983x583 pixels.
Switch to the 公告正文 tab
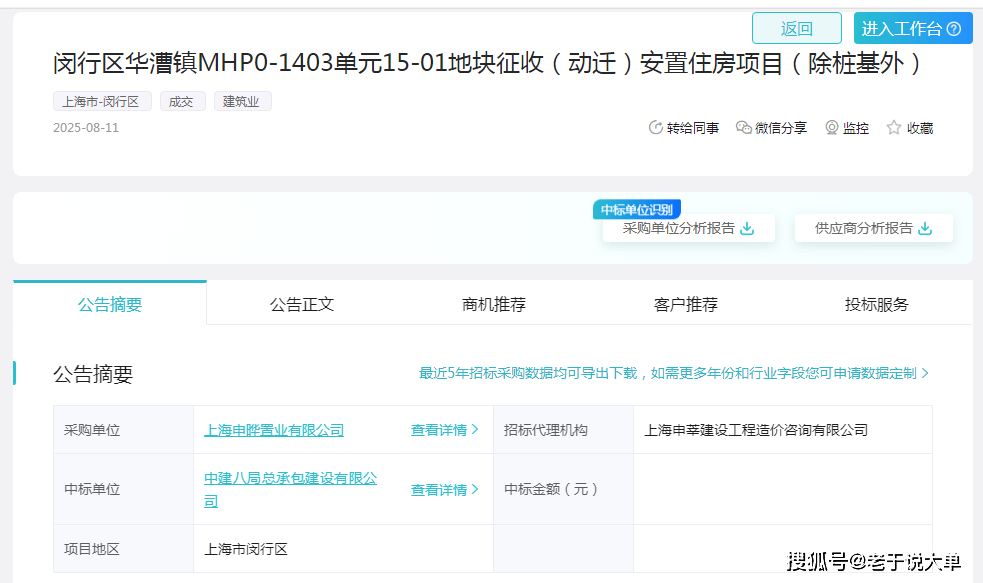(302, 304)
